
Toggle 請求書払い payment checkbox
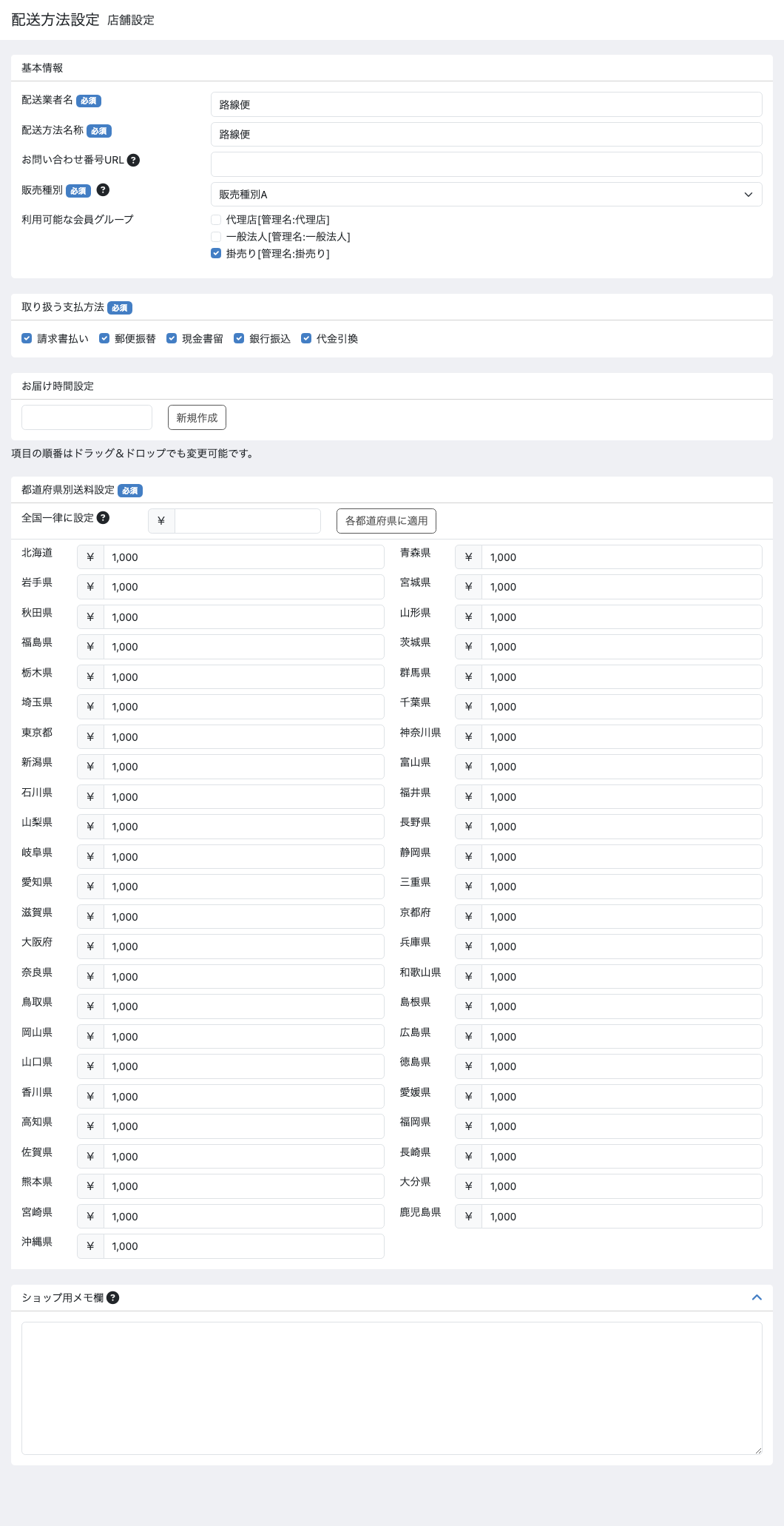(27, 338)
